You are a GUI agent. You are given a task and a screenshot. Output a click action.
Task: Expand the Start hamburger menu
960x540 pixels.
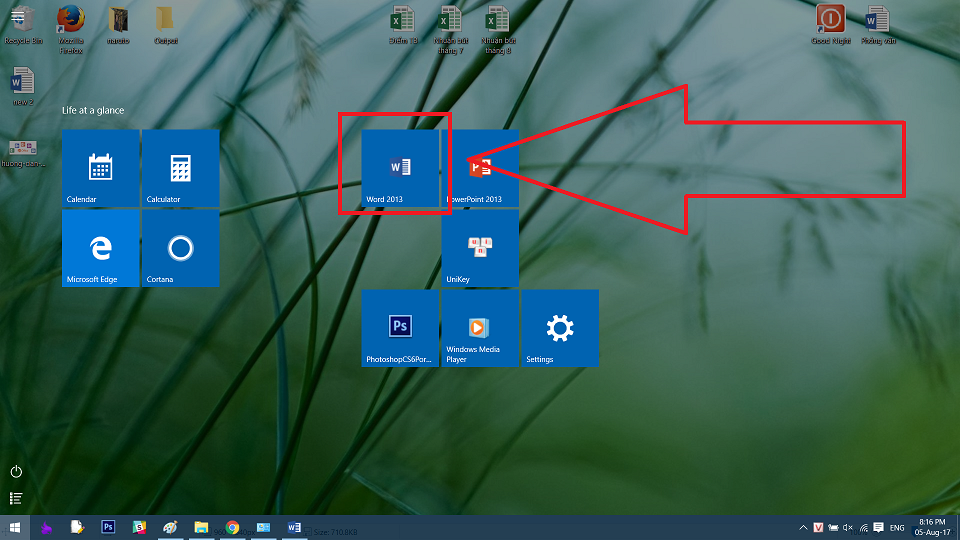(x=17, y=17)
